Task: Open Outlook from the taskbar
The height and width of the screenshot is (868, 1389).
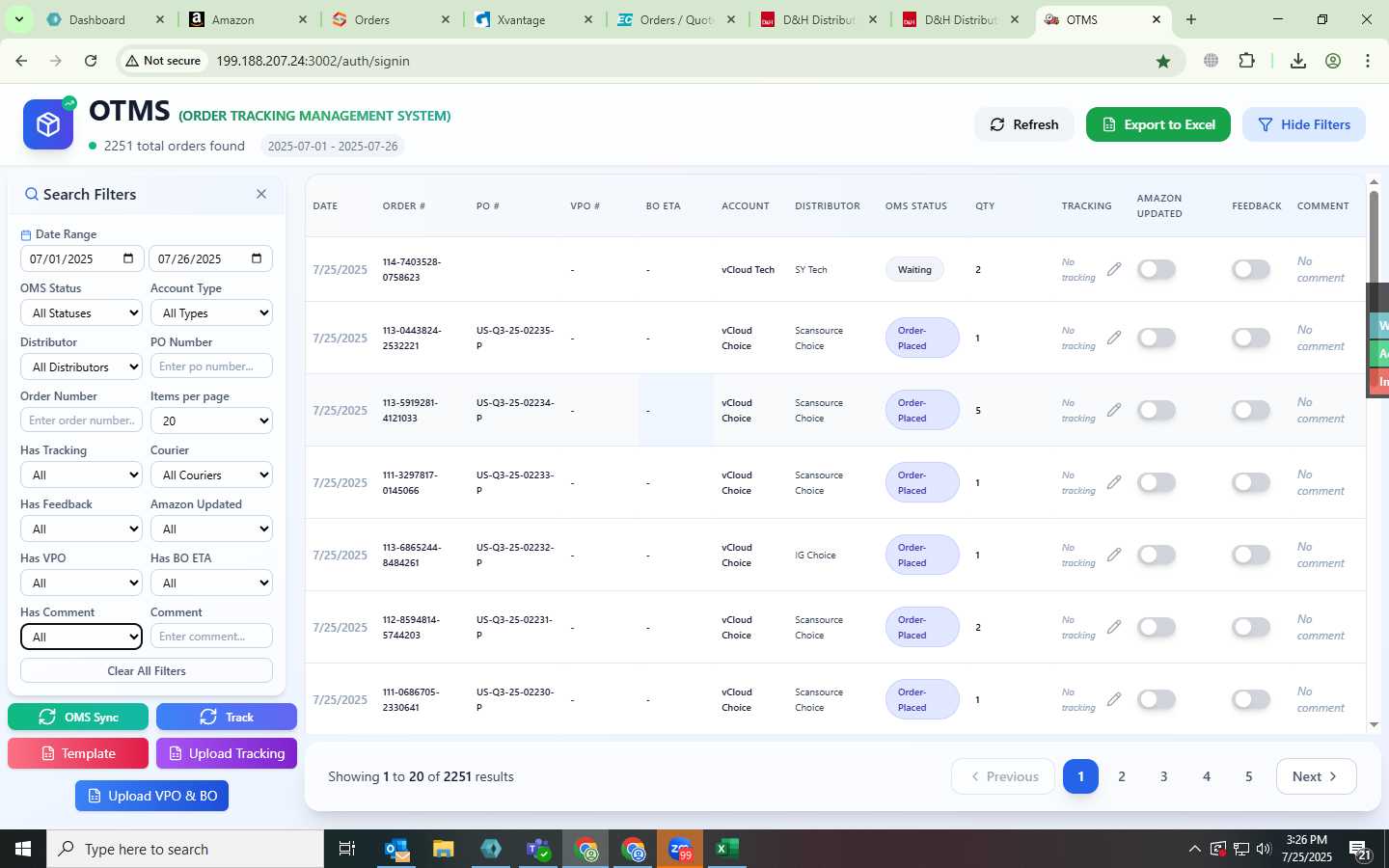Action: pyautogui.click(x=397, y=849)
